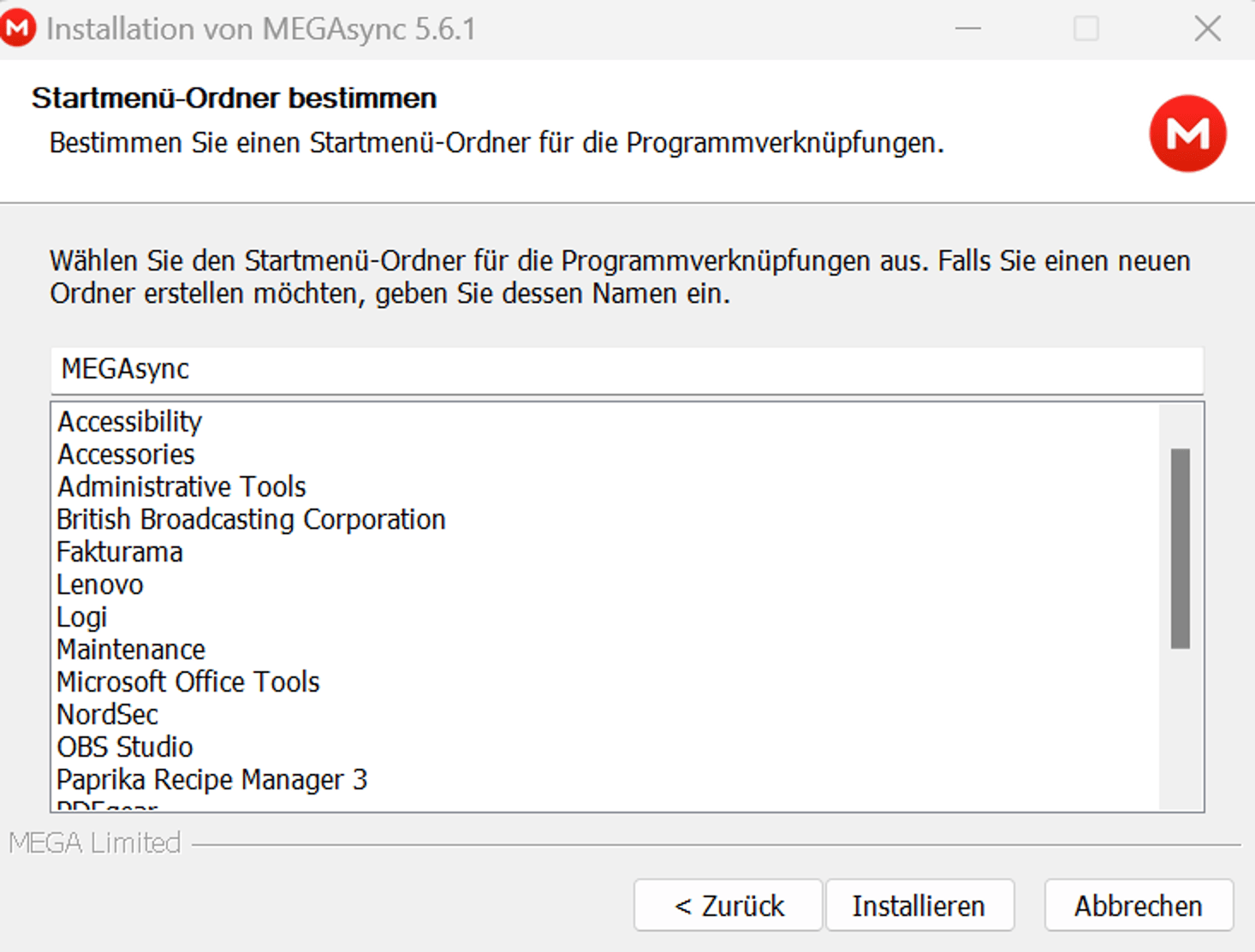Click the Microsoft Office Tools entry
Image resolution: width=1255 pixels, height=952 pixels.
click(187, 681)
